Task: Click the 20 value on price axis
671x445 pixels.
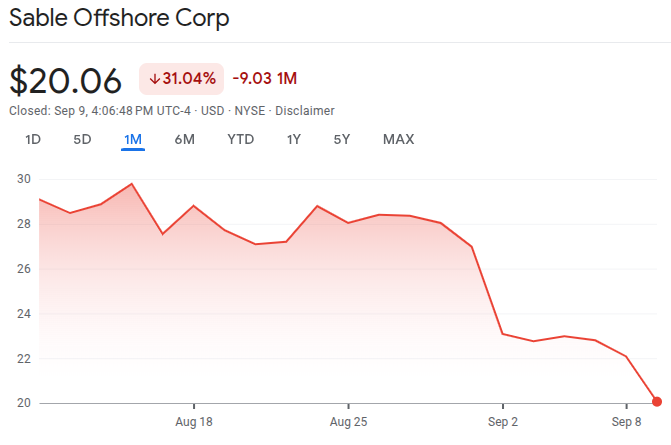Action: coord(24,403)
